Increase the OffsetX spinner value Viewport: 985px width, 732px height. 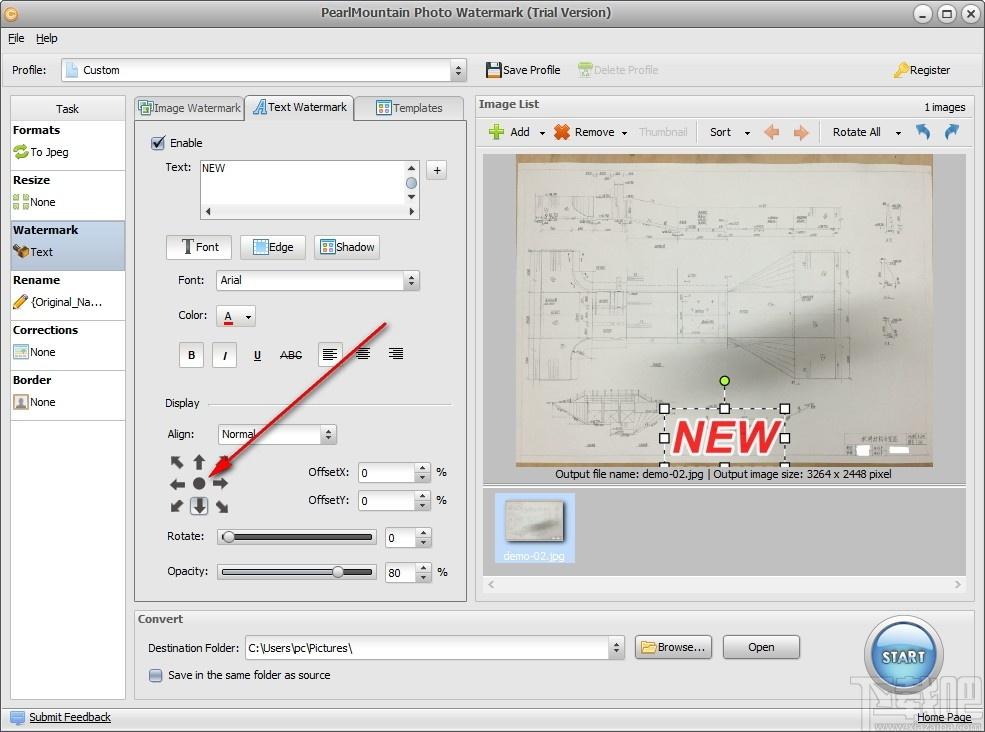pos(423,467)
